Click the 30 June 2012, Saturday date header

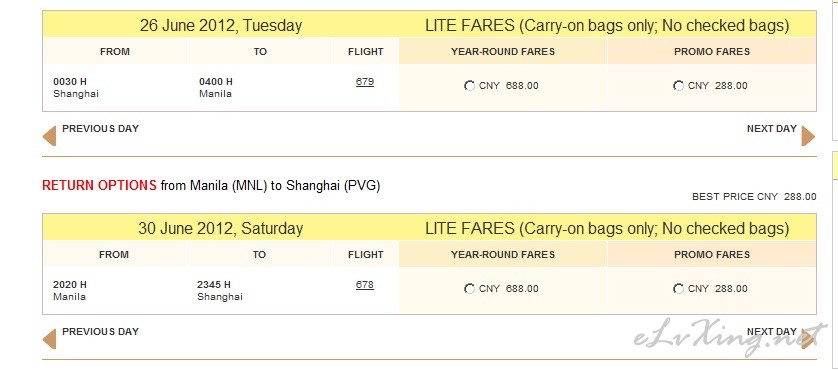221,228
